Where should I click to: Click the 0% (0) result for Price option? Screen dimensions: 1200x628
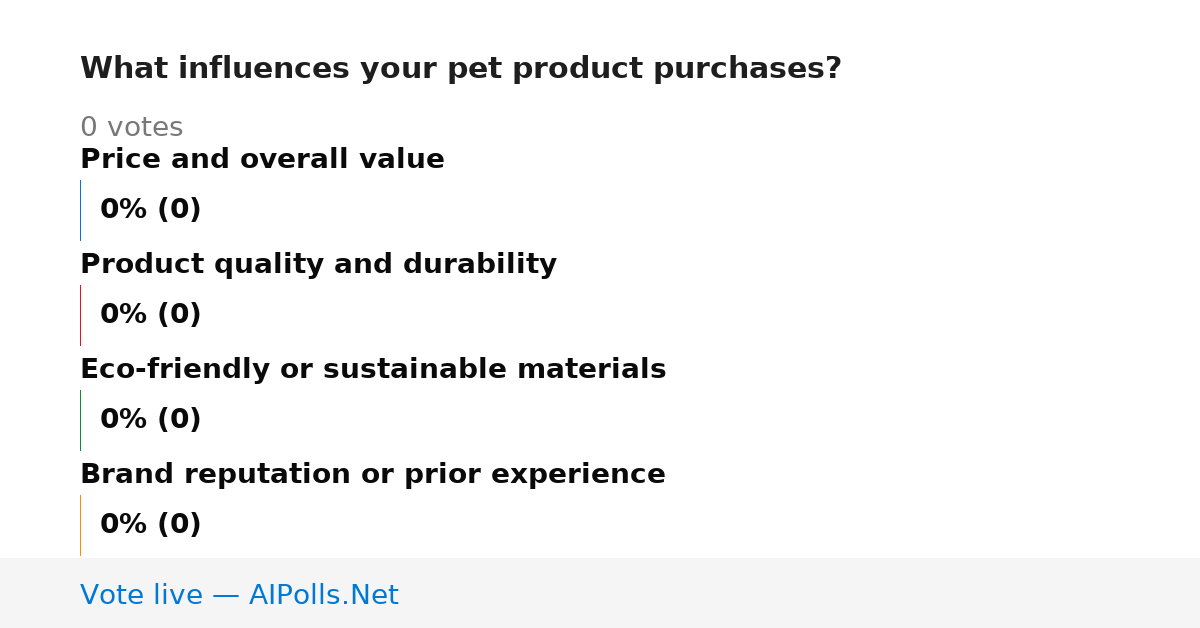click(151, 210)
